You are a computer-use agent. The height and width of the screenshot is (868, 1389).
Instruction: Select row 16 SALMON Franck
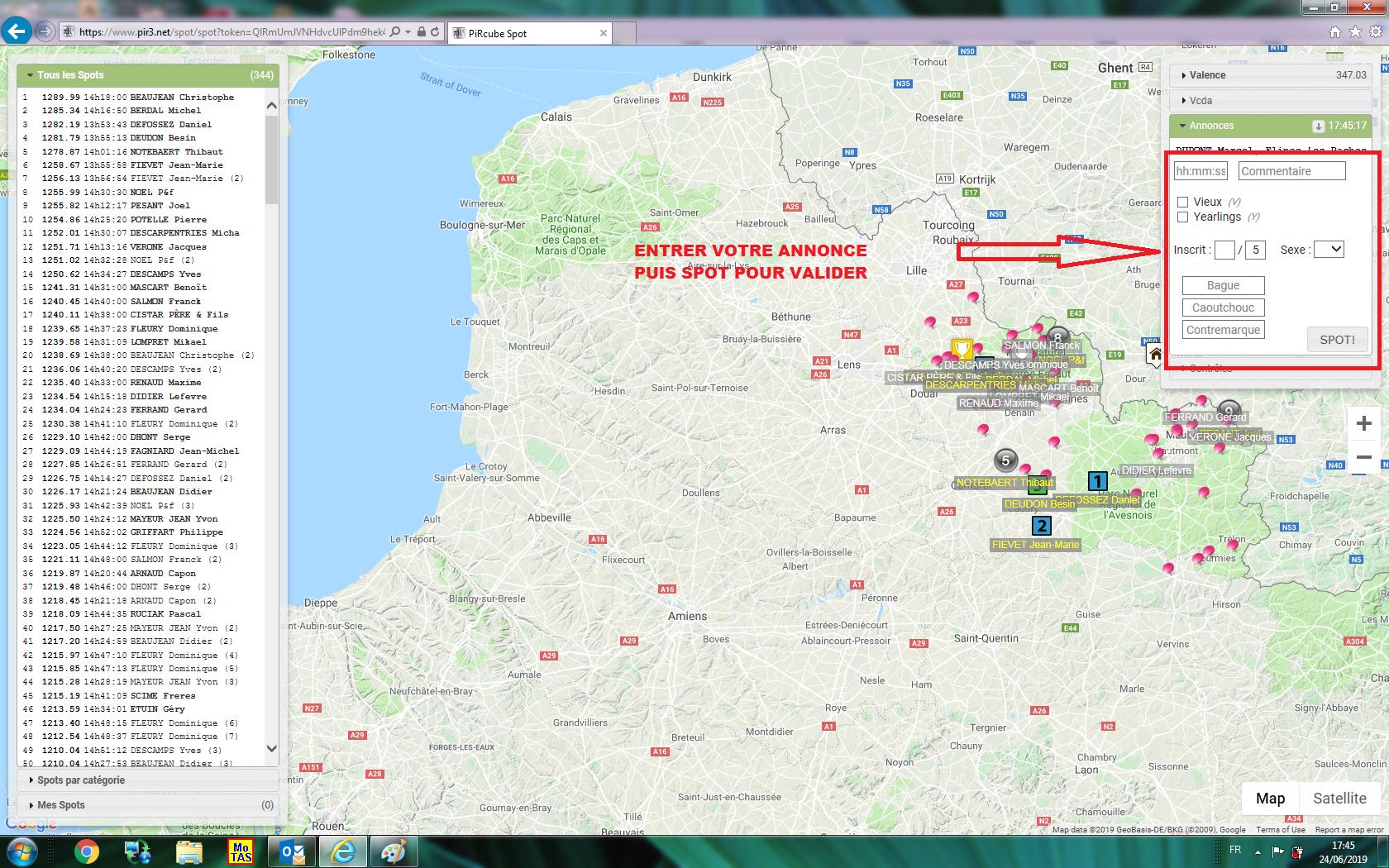click(141, 302)
